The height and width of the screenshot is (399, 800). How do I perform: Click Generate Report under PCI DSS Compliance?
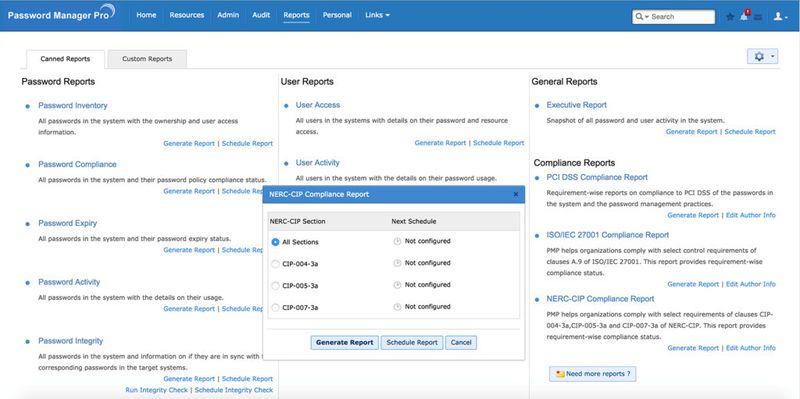click(x=693, y=215)
